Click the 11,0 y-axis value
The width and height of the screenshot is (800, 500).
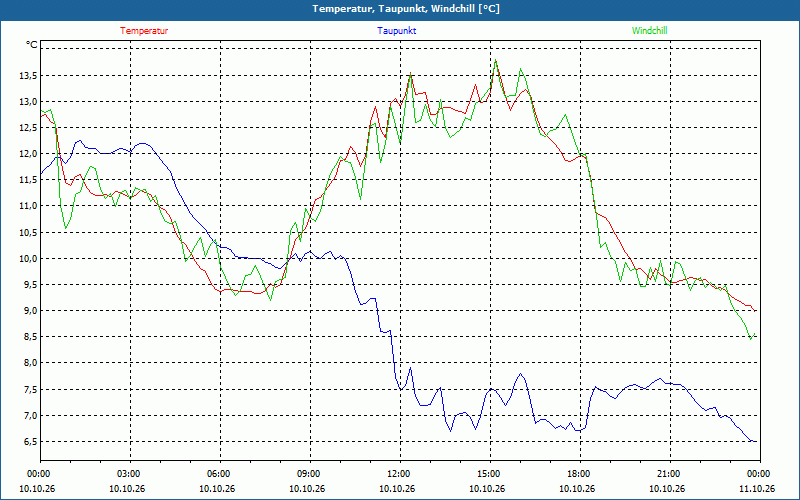tap(29, 206)
